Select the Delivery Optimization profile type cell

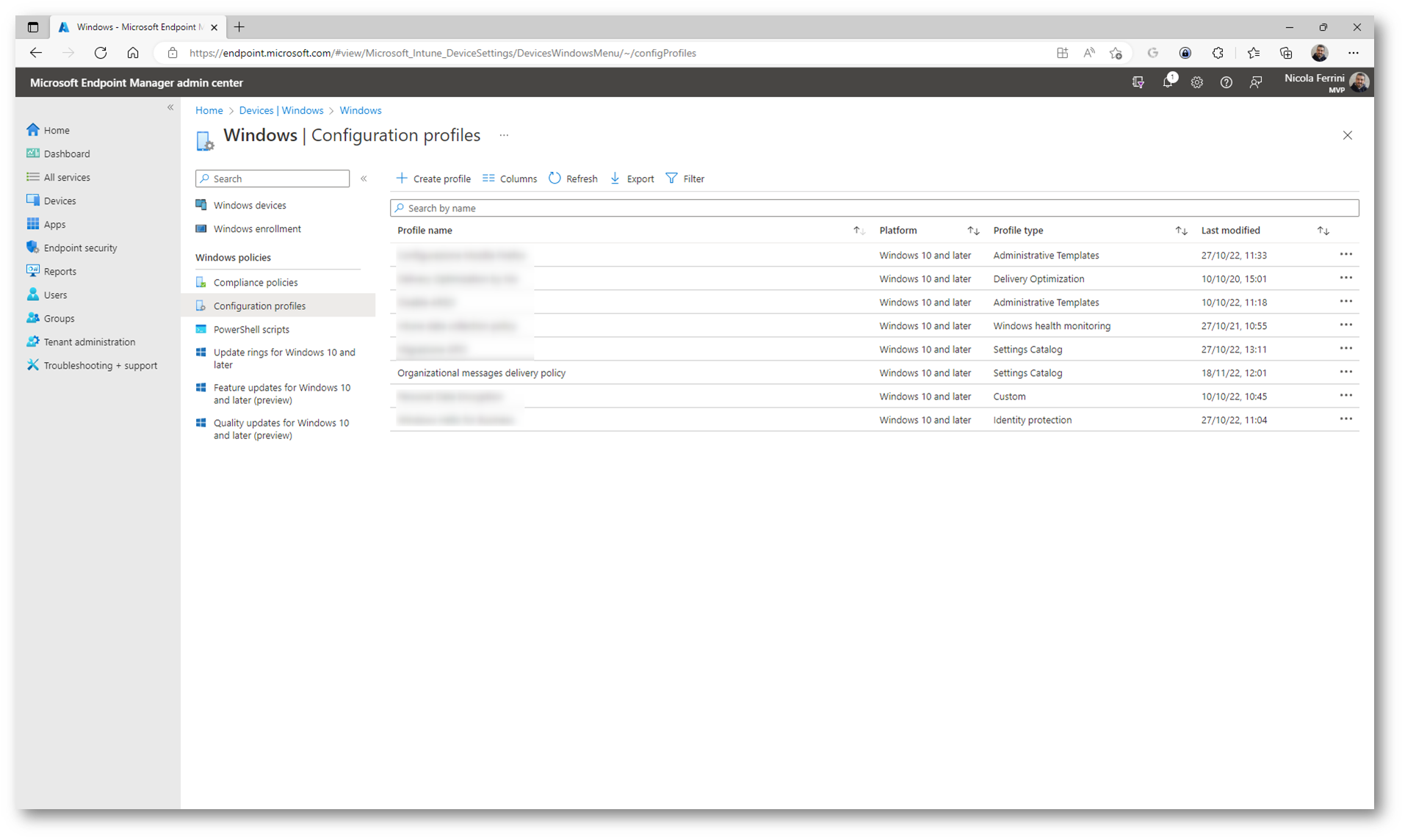coord(1039,279)
